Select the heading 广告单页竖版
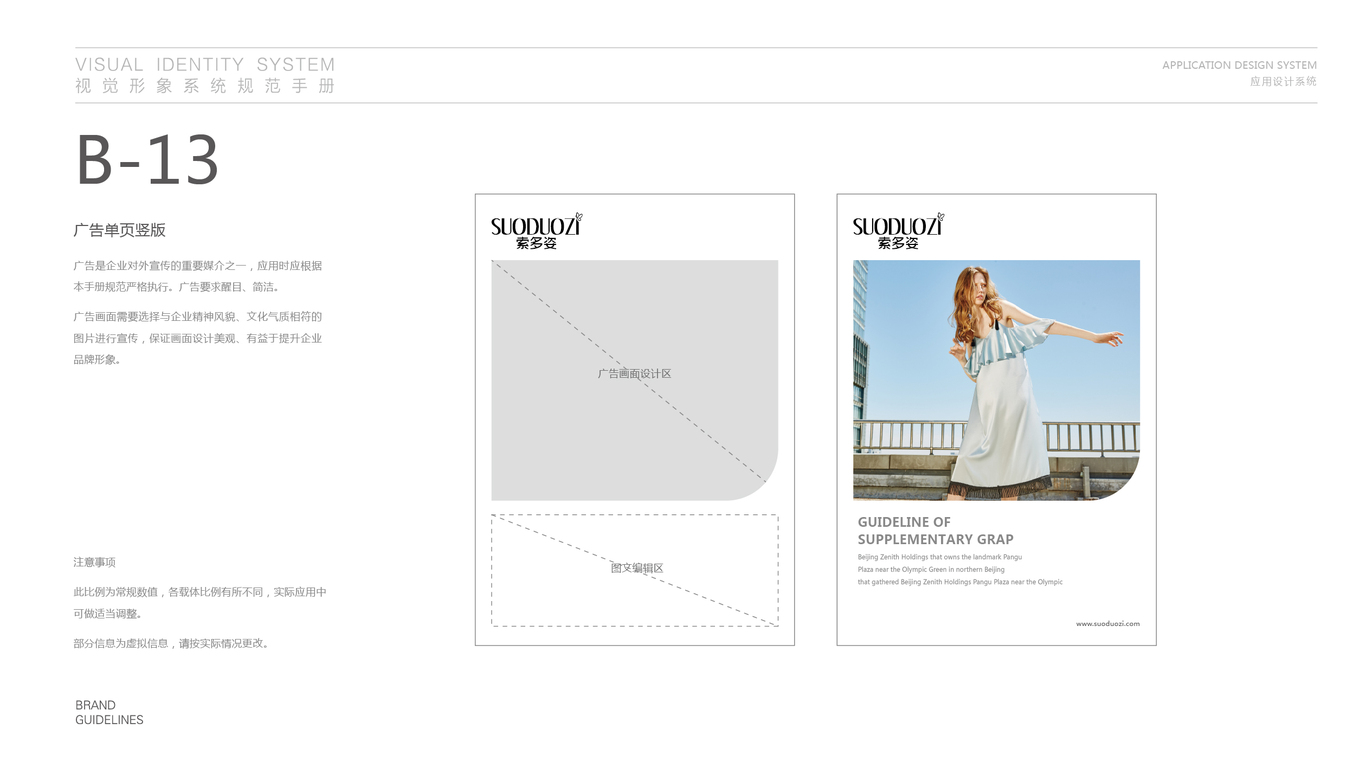Screen dimensions: 1366x768 click(119, 230)
